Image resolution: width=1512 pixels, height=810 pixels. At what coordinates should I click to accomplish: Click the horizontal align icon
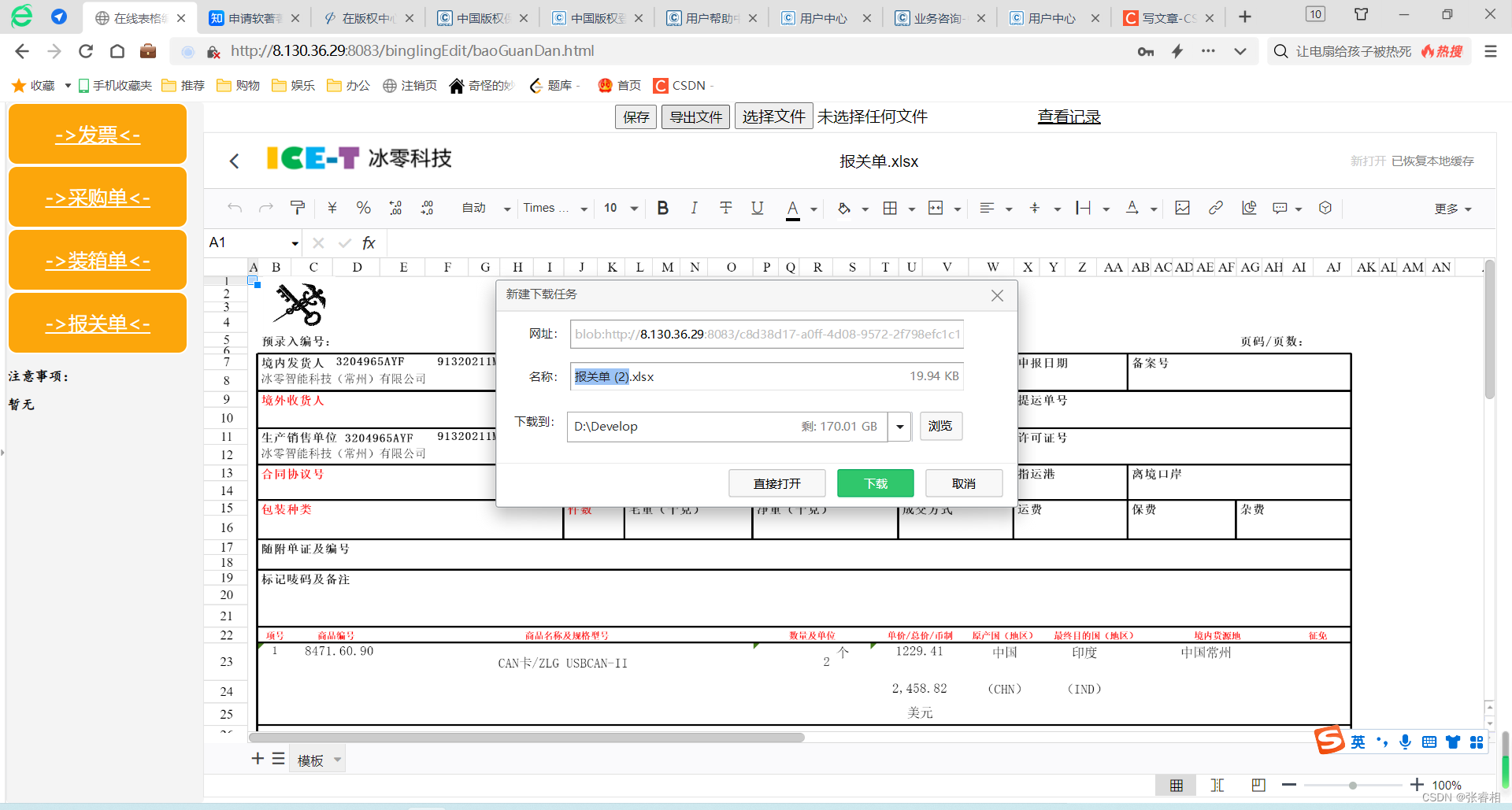(987, 208)
